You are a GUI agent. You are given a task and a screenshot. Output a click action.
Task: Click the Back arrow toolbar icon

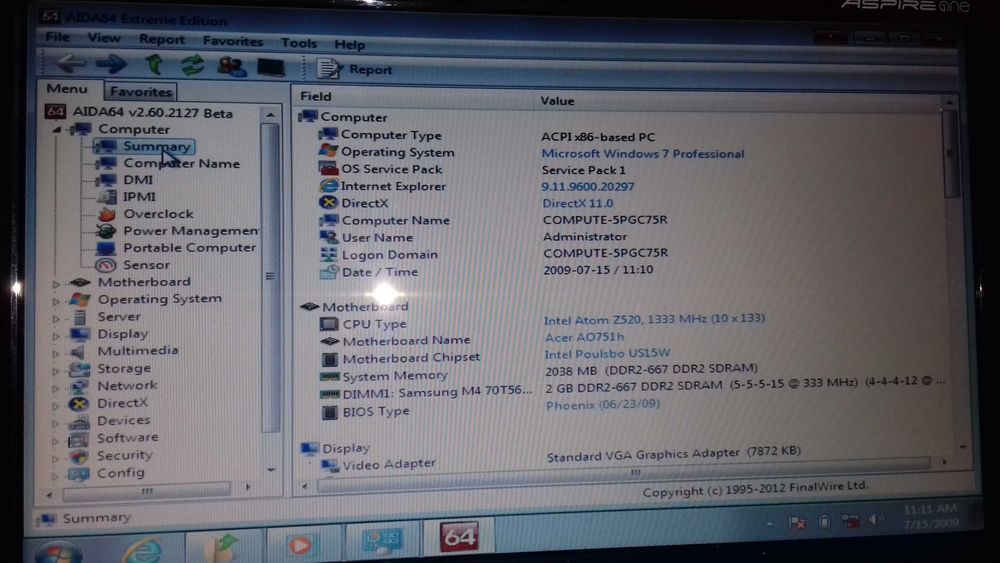(70, 63)
